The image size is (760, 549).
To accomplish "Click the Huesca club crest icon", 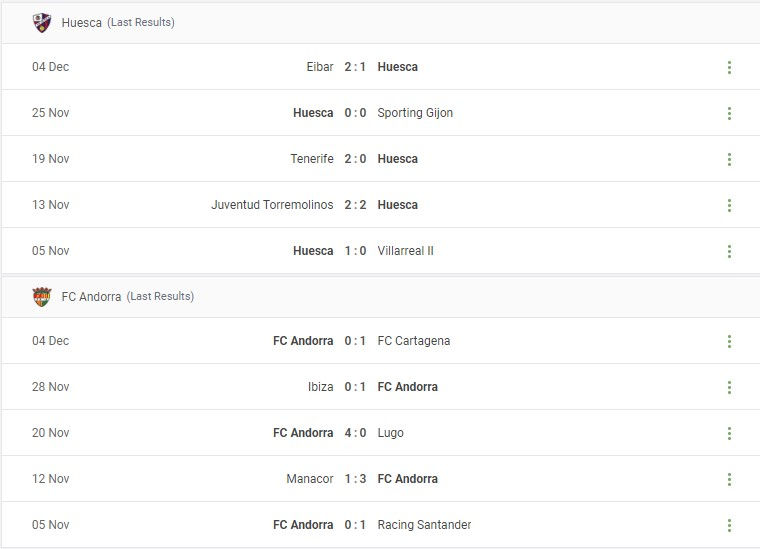I will point(41,22).
